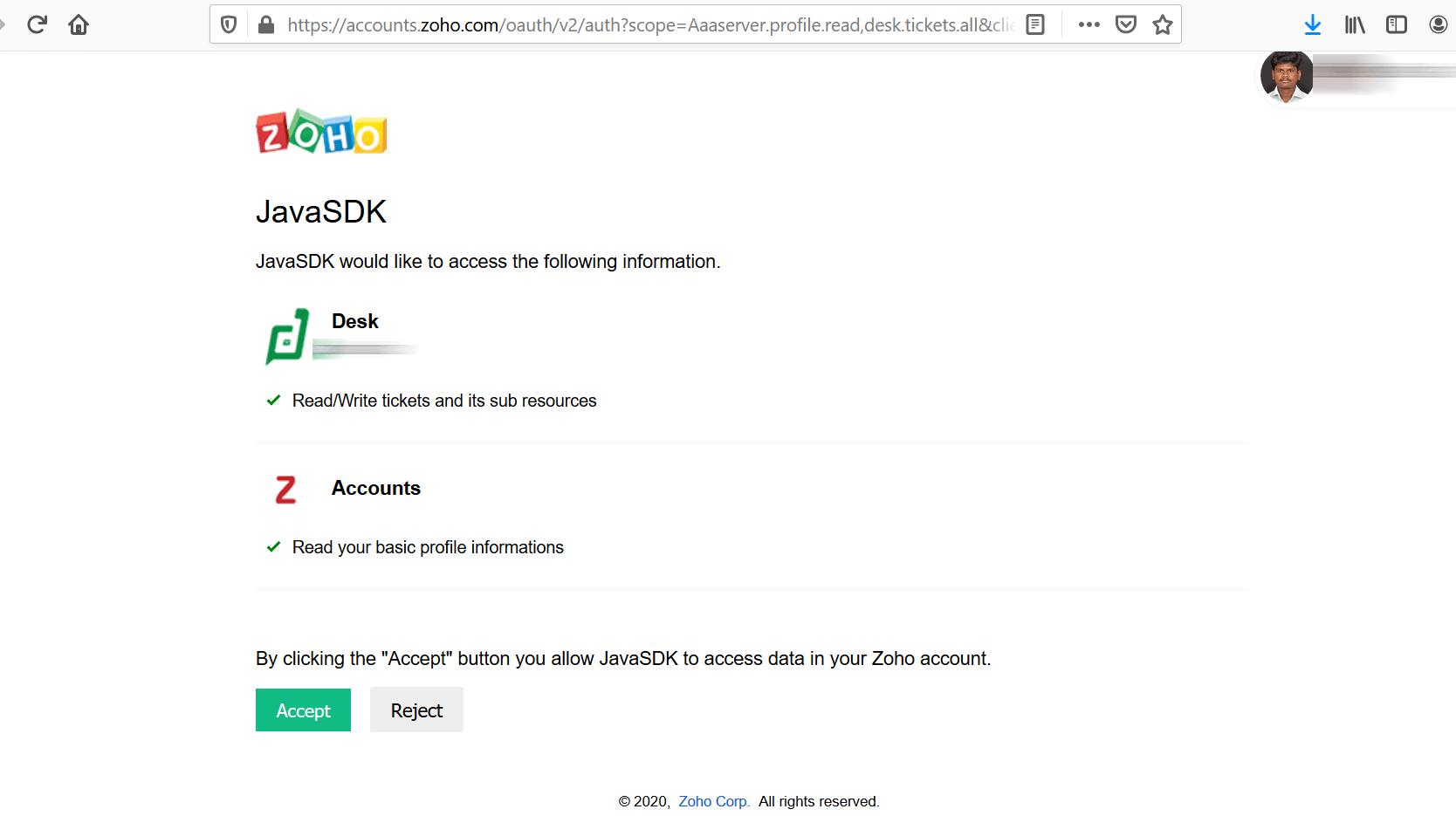The height and width of the screenshot is (816, 1456).
Task: Click the colorful Zoho logo
Action: pyautogui.click(x=321, y=132)
